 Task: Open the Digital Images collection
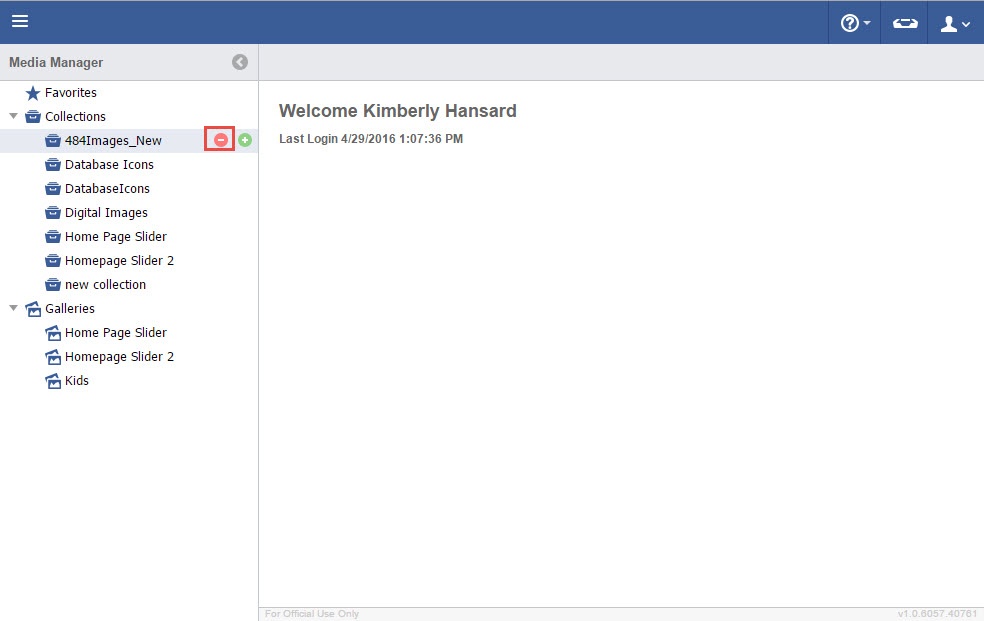click(x=106, y=212)
